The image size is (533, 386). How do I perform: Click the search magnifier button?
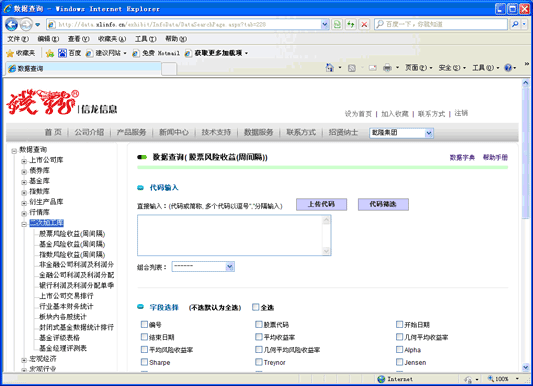coord(515,24)
